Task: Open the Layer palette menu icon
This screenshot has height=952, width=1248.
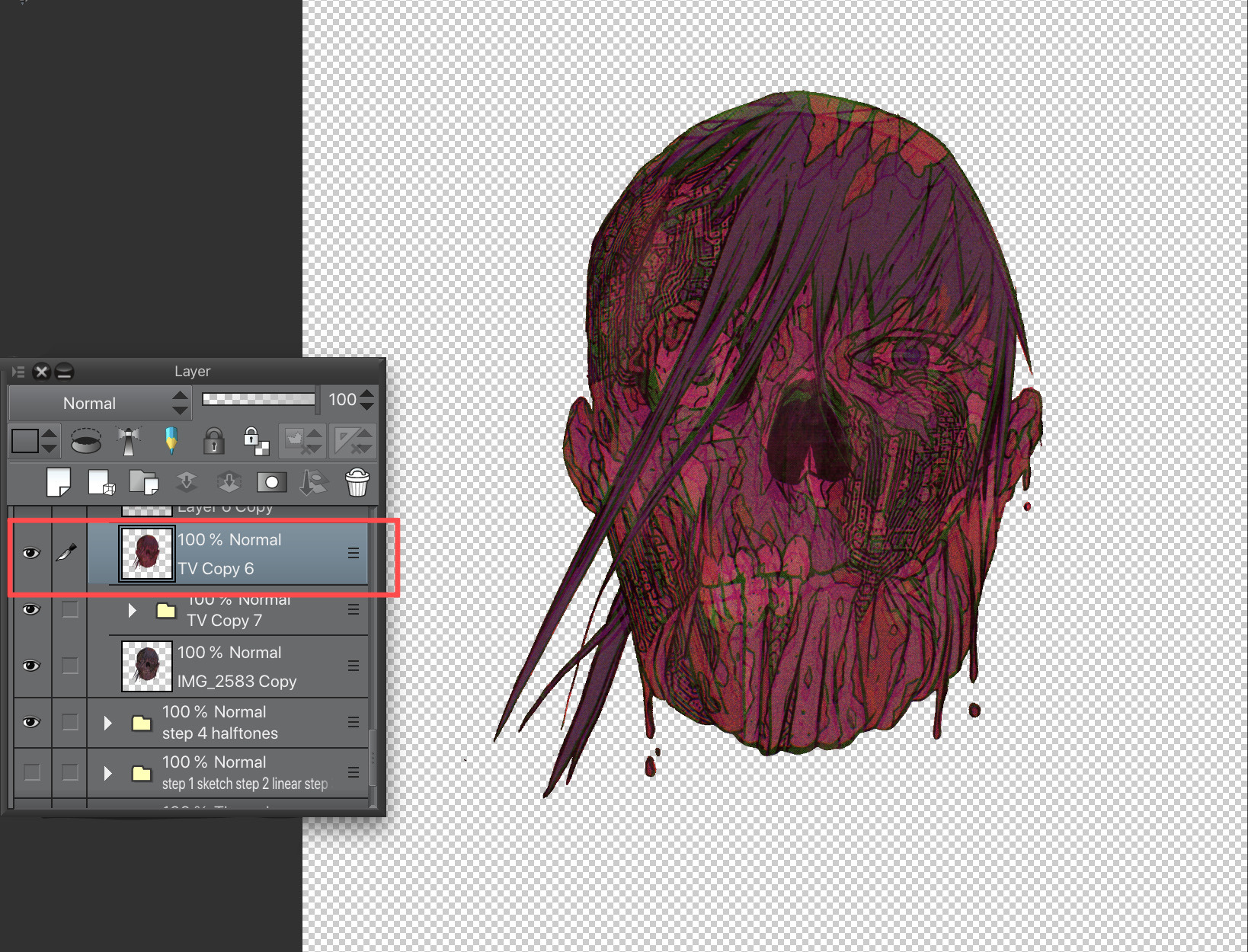Action: click(x=18, y=372)
